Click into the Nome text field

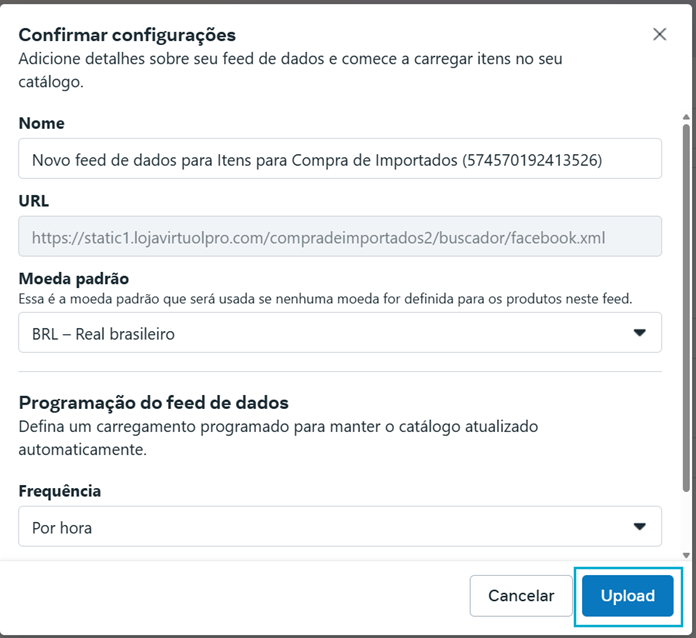pos(340,159)
